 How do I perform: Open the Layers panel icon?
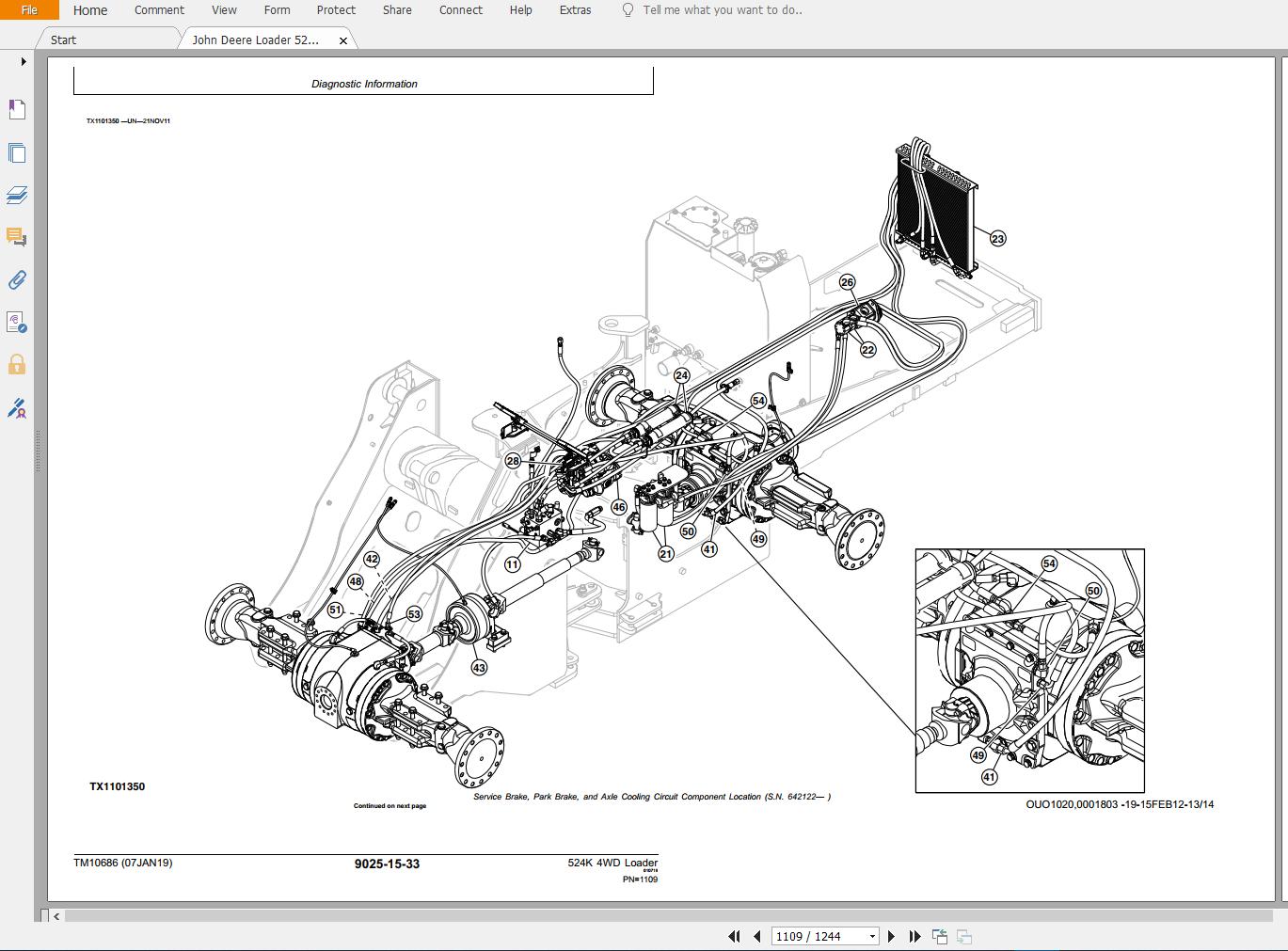(17, 196)
